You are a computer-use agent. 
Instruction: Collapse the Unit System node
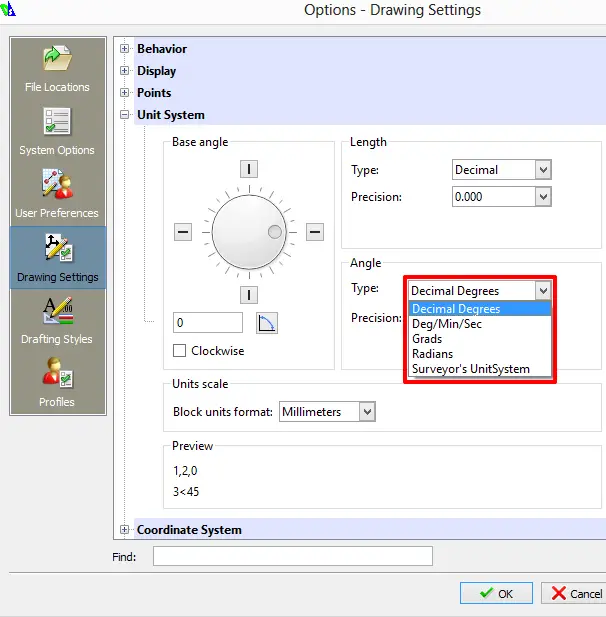(124, 115)
